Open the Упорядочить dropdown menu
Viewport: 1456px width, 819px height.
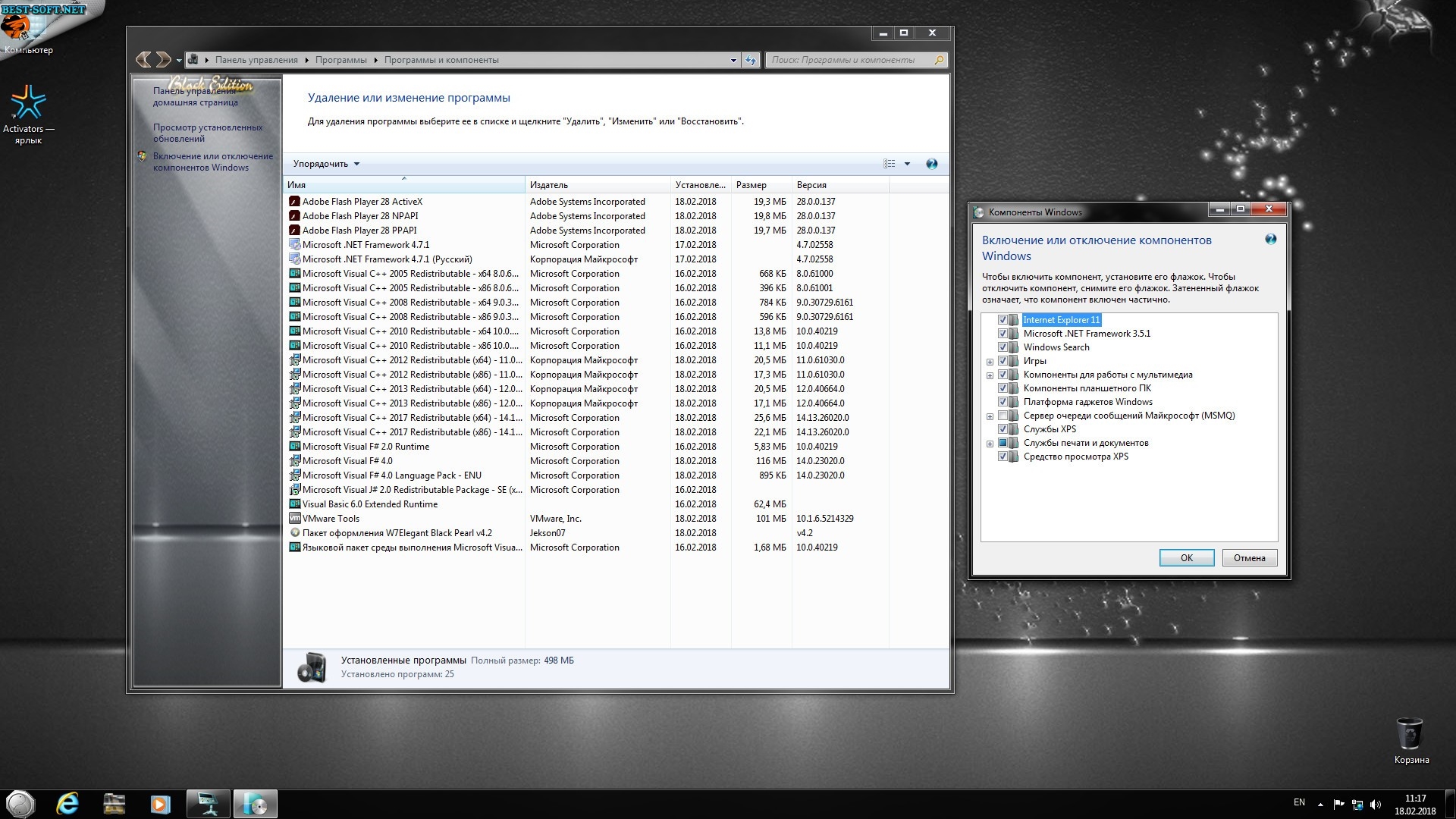tap(326, 164)
